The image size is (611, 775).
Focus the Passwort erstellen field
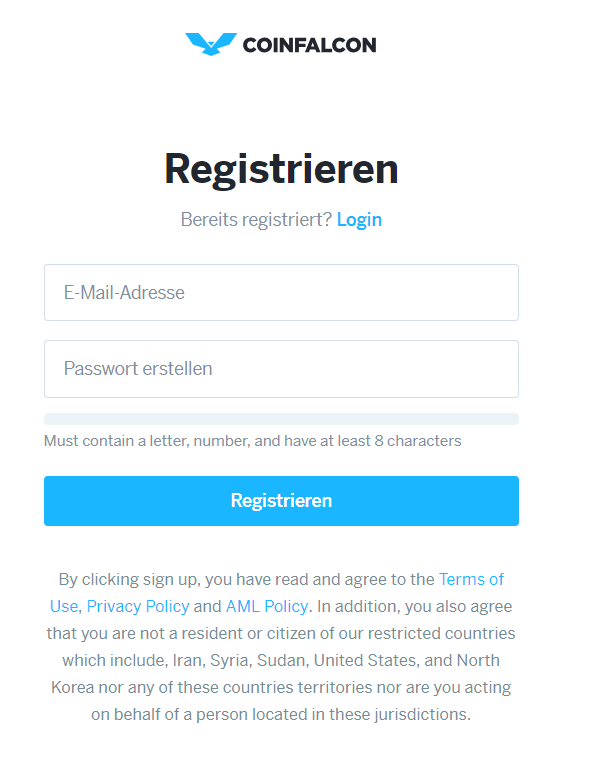[x=281, y=369]
